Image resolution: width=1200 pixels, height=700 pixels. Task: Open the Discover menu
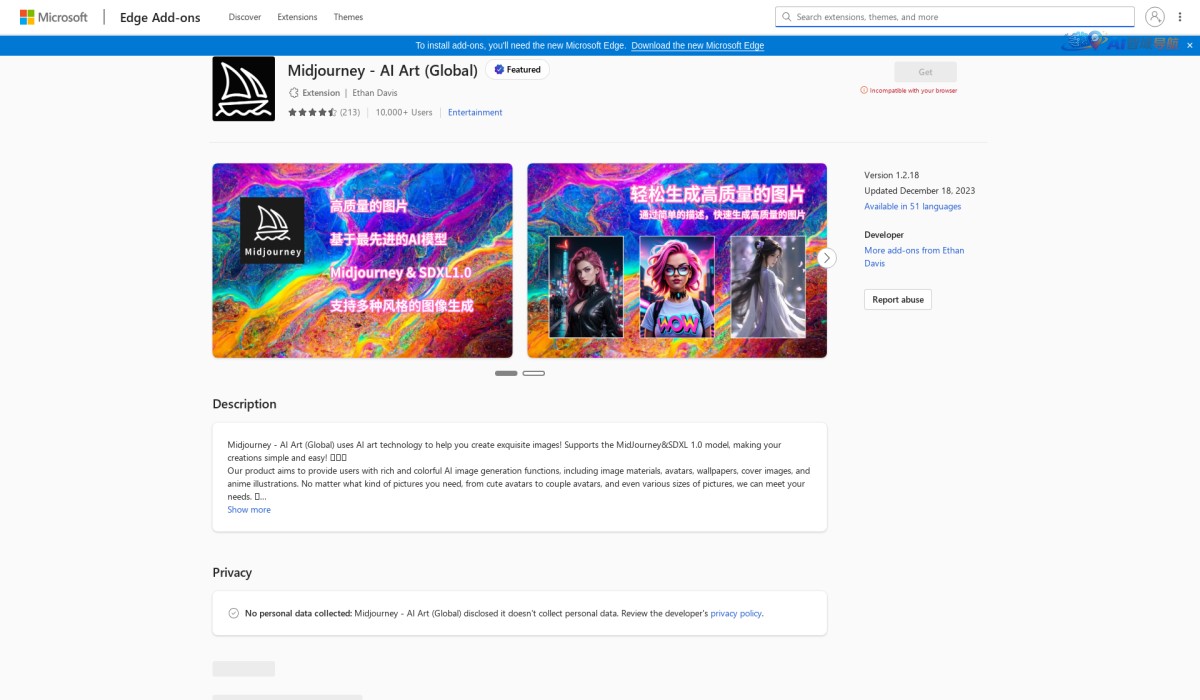[244, 16]
